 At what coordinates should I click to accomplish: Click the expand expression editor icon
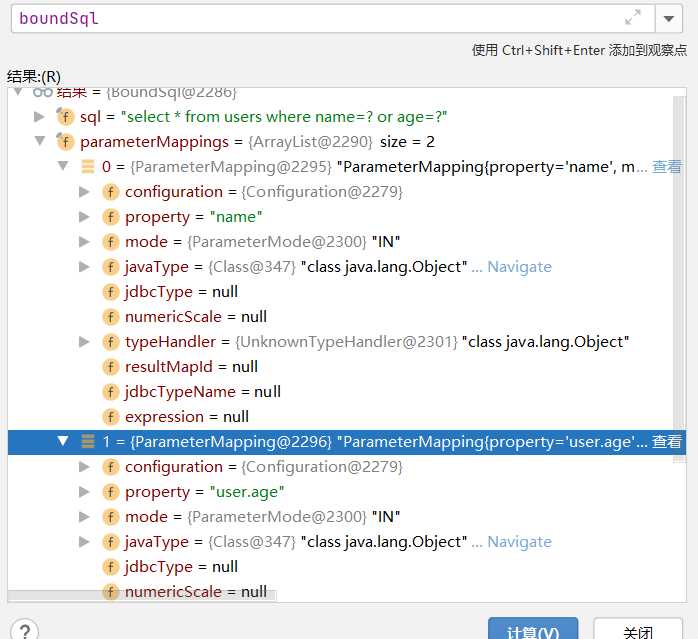633,17
